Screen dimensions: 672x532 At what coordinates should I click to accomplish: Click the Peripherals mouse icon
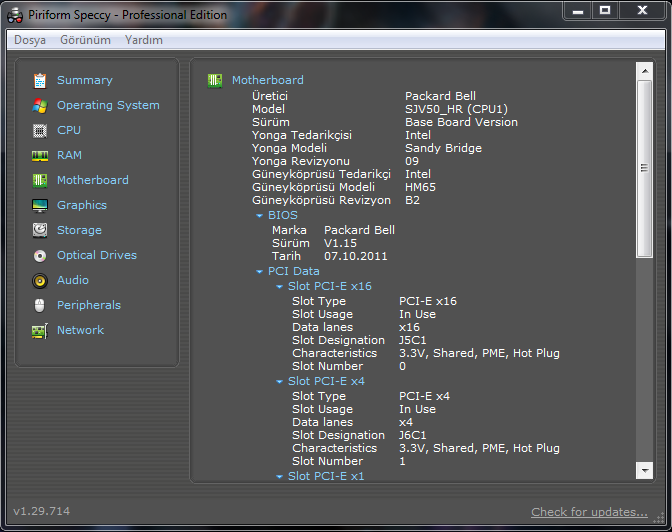click(x=39, y=306)
